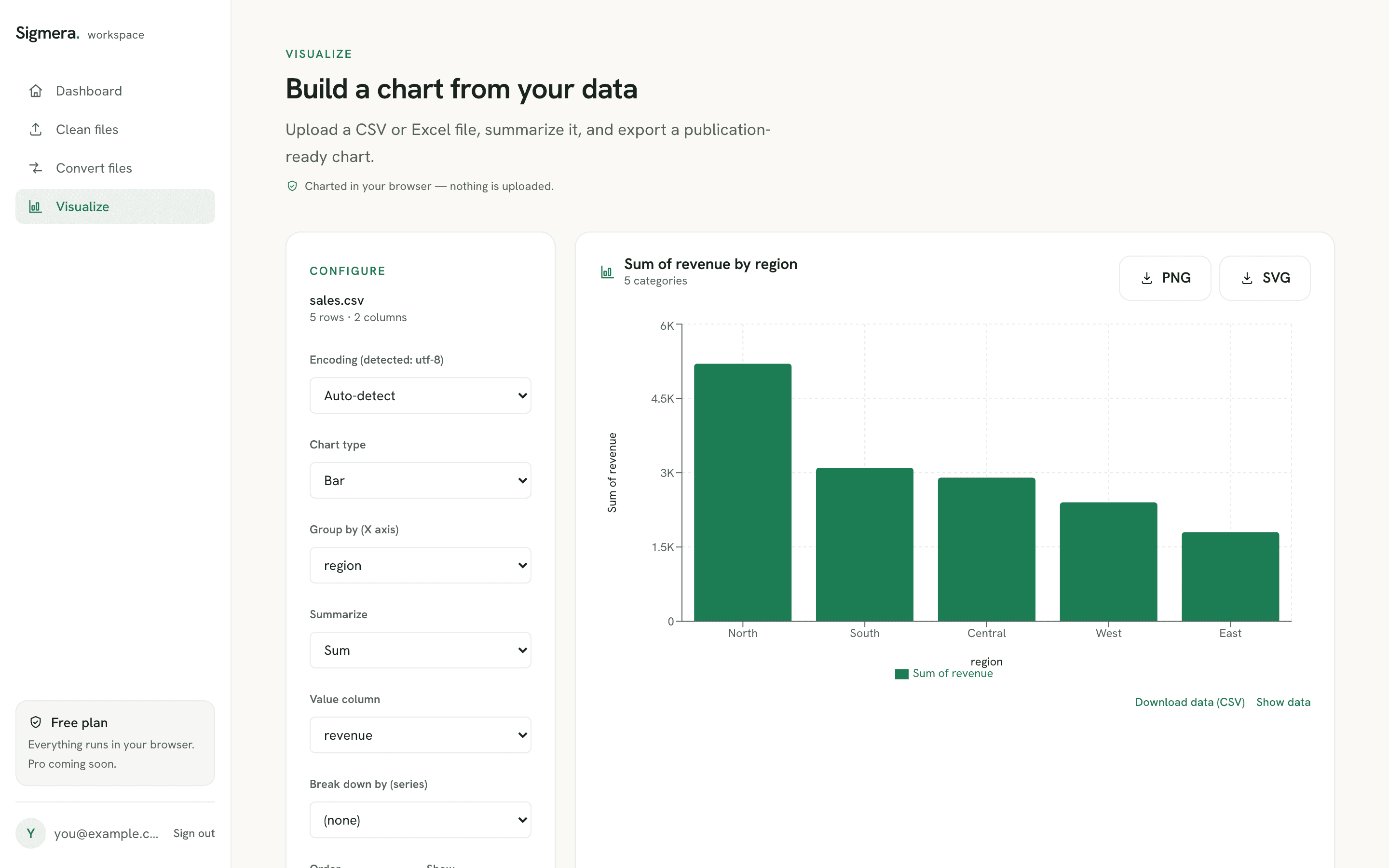Export the chart as PNG
Viewport: 1389px width, 868px height.
(1165, 278)
